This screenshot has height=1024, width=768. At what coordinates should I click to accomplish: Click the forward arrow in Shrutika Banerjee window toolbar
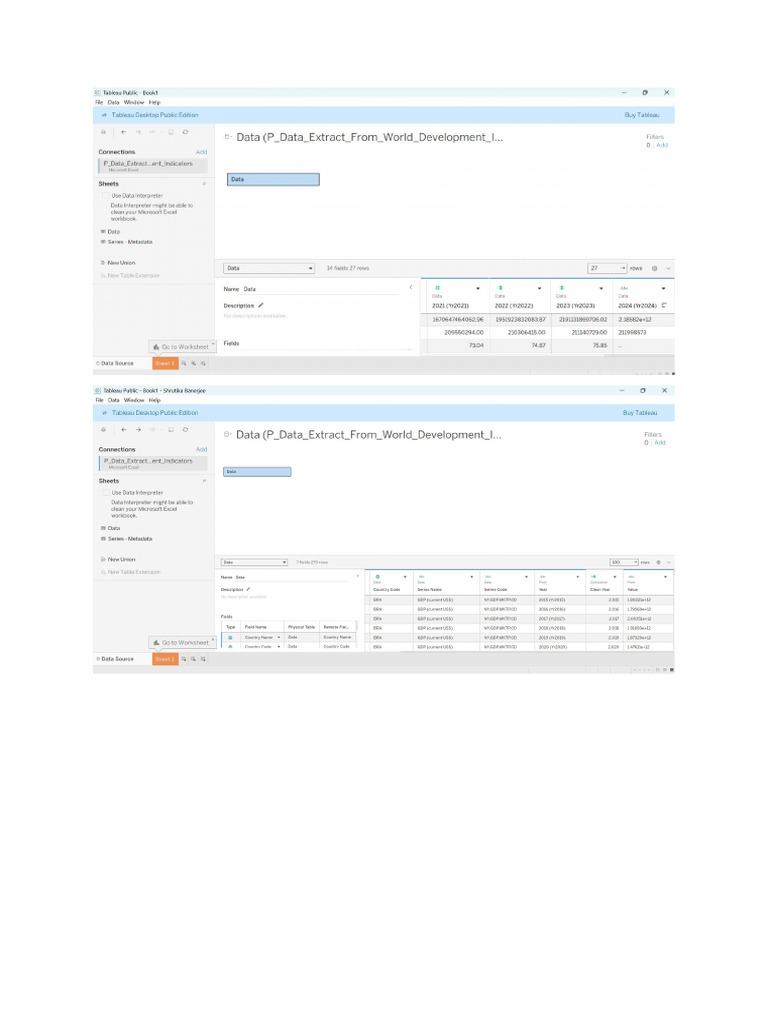click(138, 430)
